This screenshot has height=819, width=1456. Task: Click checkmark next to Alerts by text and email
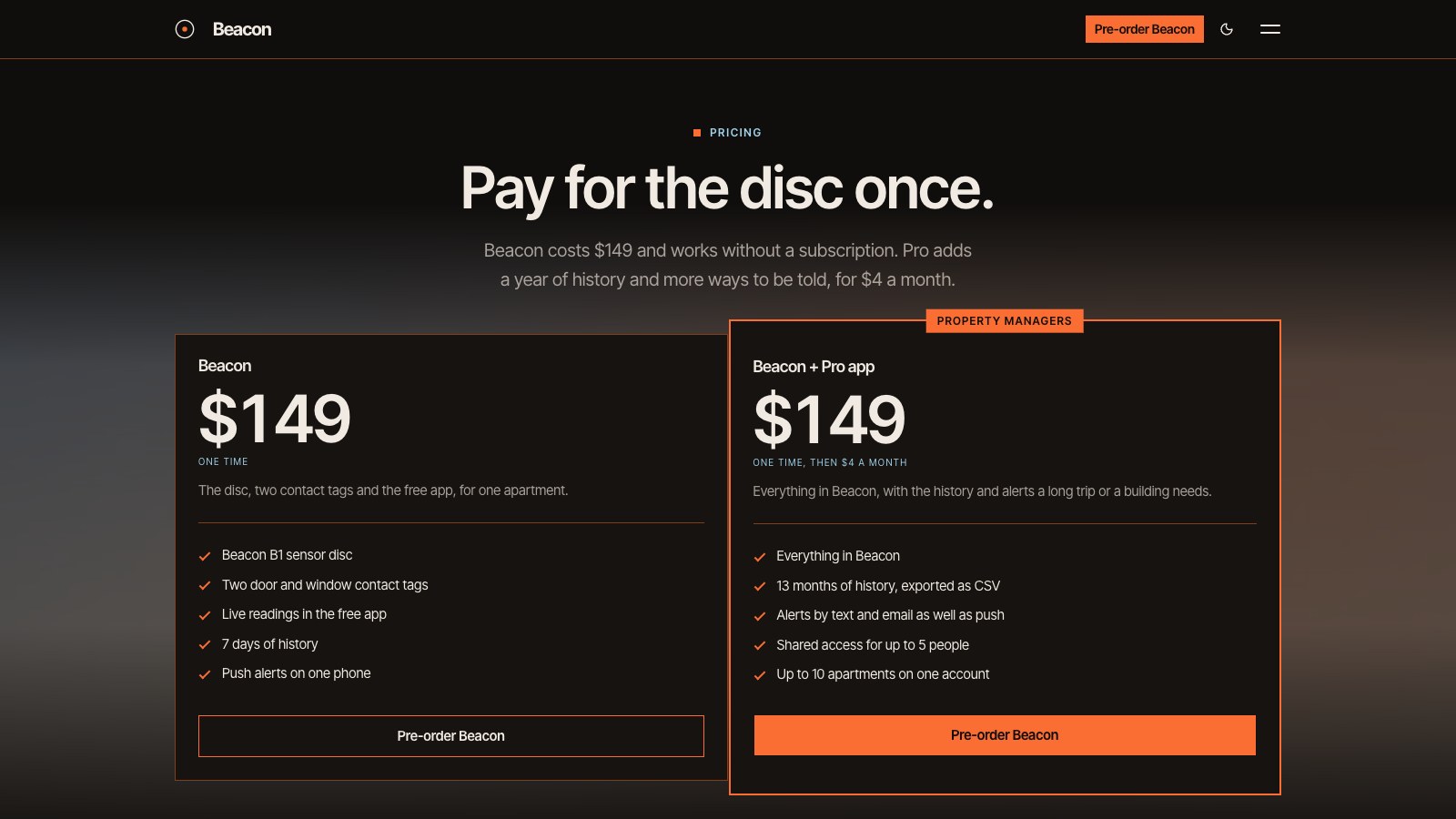760,616
